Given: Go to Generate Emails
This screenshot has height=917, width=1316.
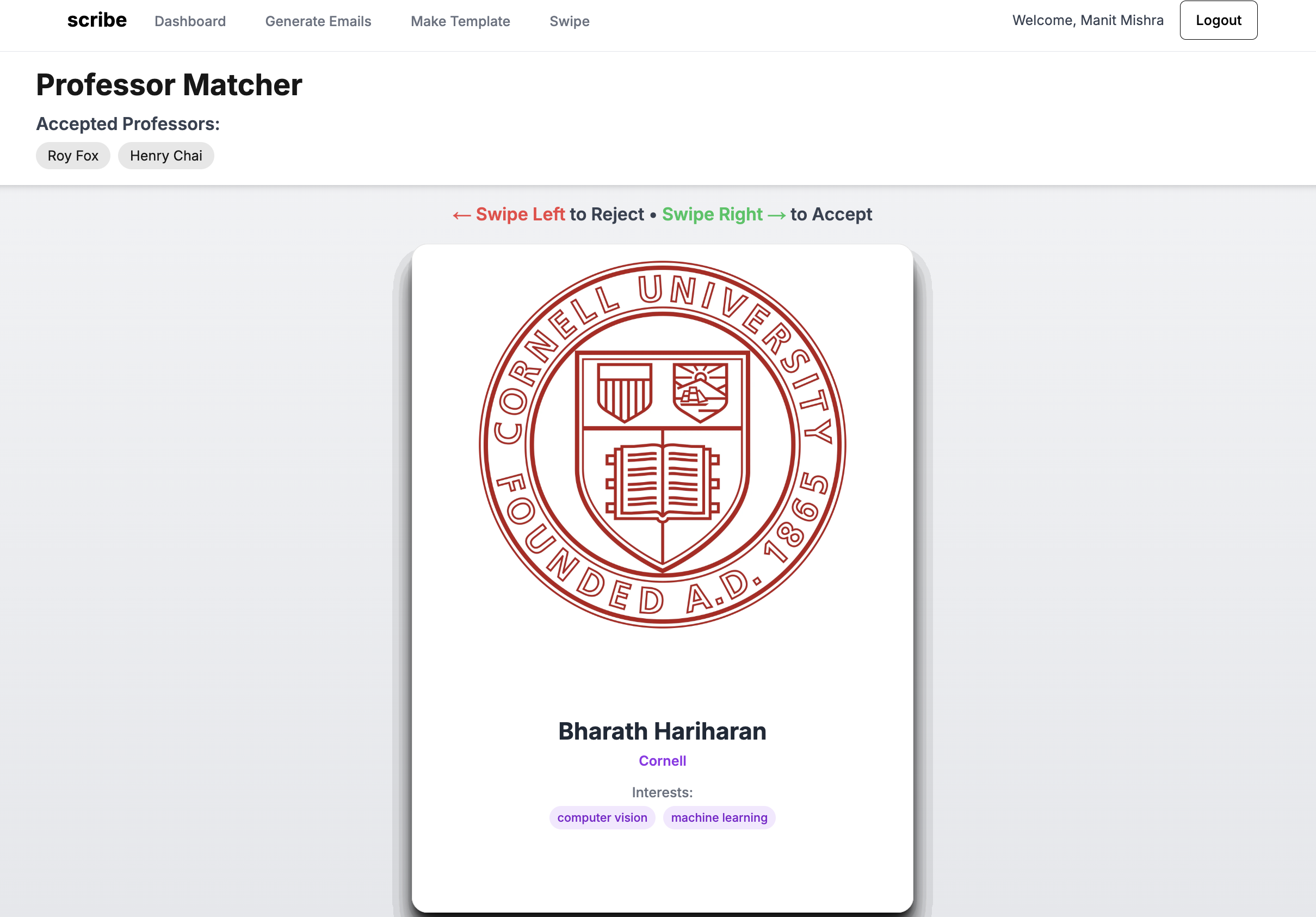Looking at the screenshot, I should 318,21.
